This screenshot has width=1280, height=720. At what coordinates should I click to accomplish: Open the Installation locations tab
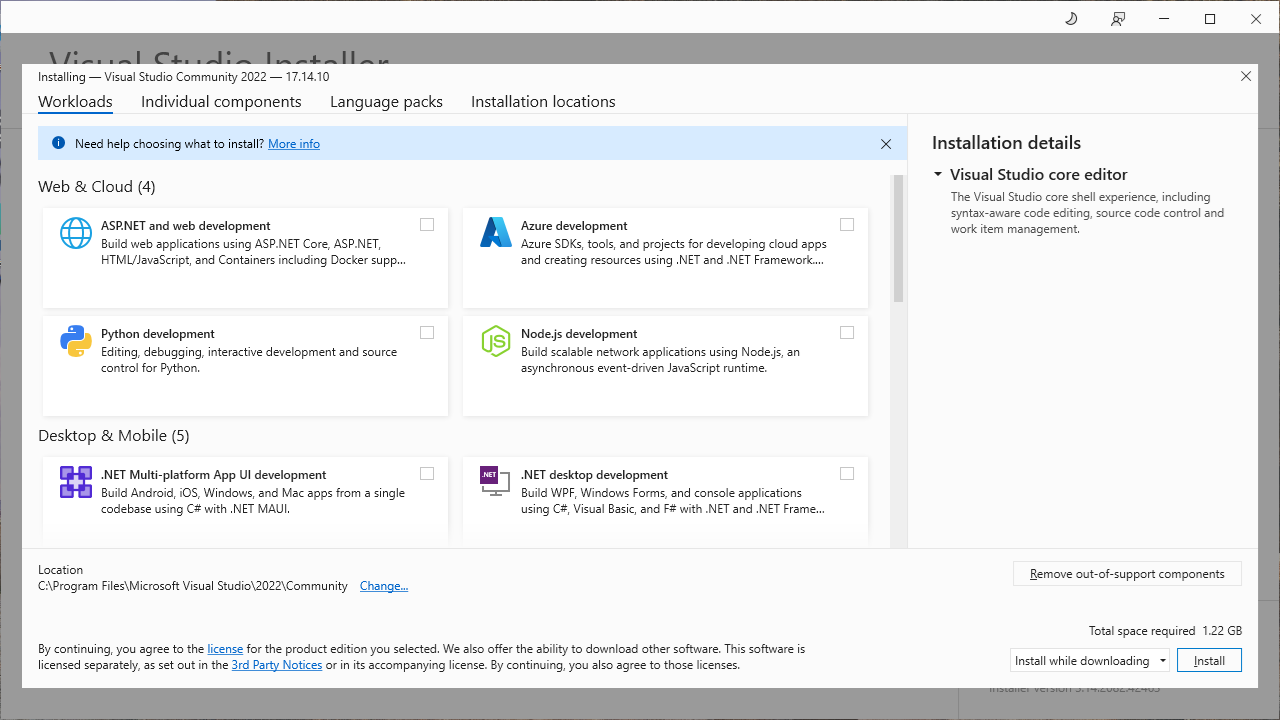point(543,102)
